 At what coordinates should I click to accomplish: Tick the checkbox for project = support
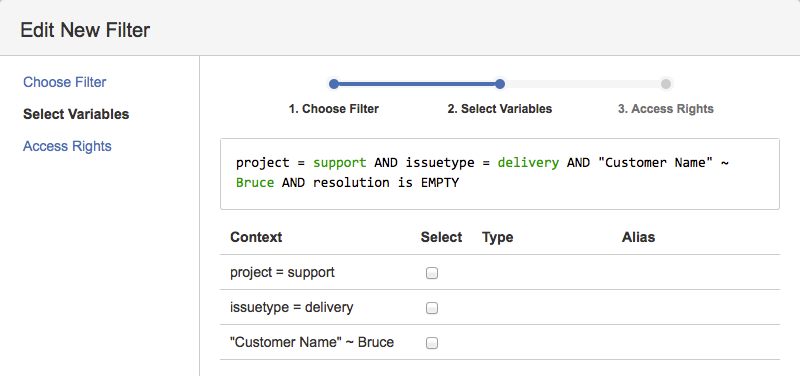(x=432, y=273)
